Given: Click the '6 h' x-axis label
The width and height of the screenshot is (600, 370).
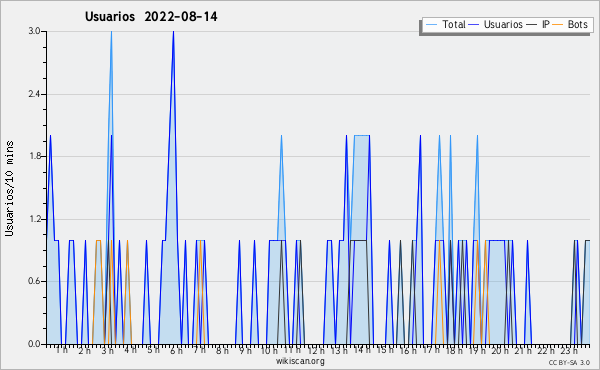Looking at the screenshot, I should (x=176, y=350).
